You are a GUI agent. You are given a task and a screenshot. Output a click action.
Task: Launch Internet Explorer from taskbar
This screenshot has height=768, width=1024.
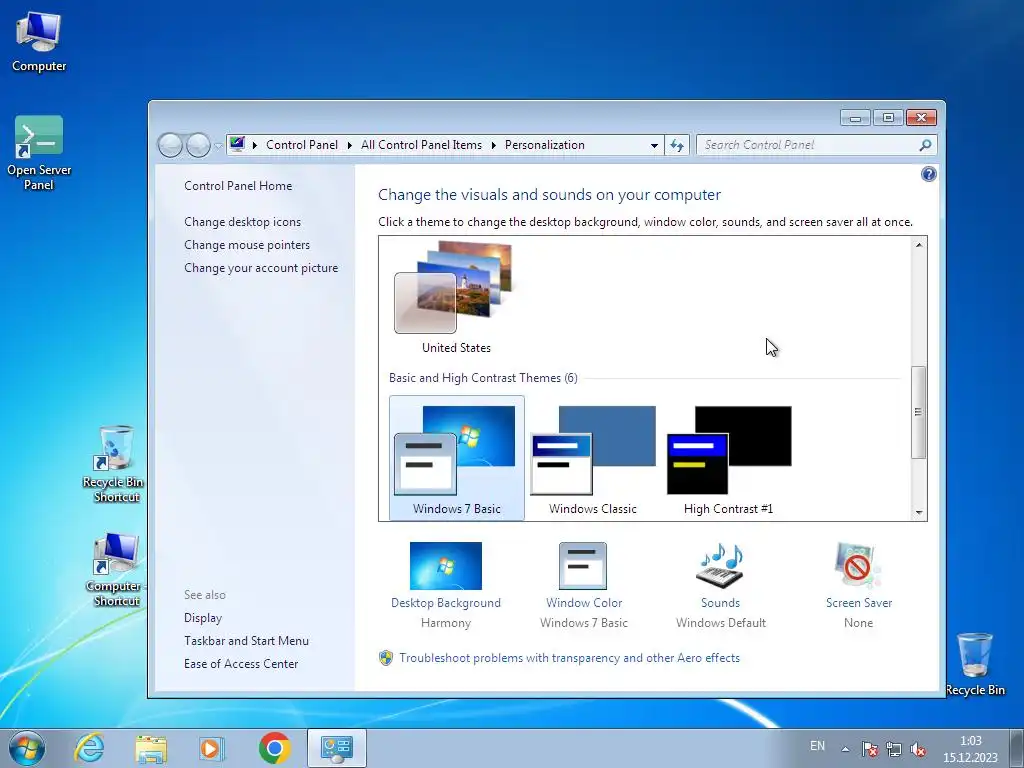coord(89,748)
